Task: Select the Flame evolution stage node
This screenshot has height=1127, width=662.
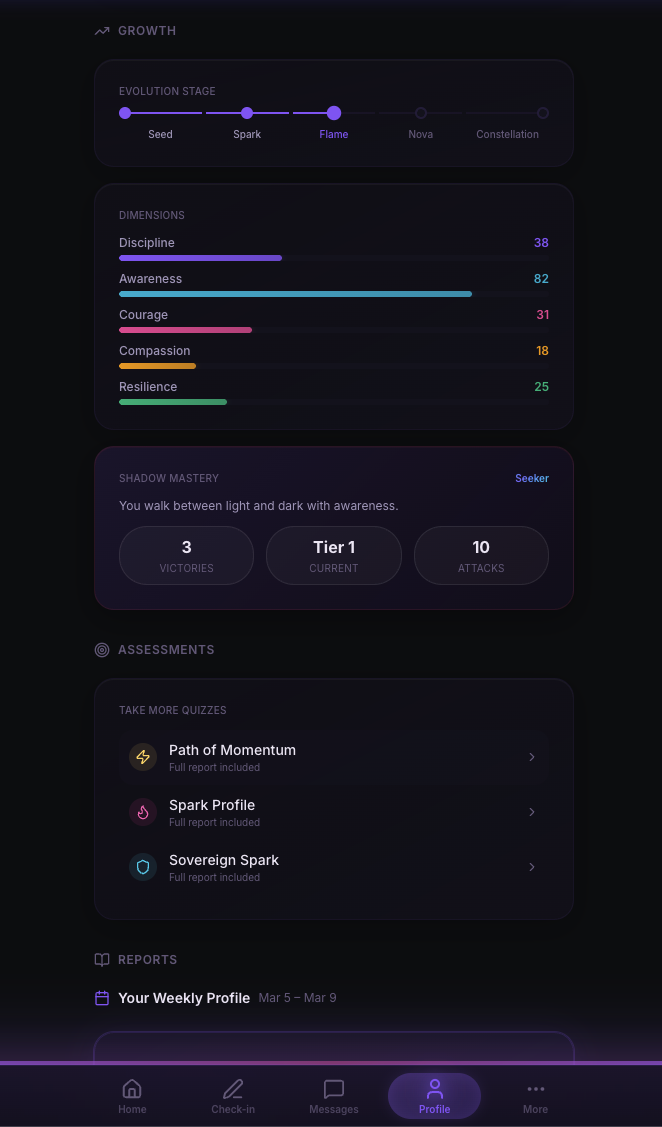Action: pyautogui.click(x=334, y=113)
